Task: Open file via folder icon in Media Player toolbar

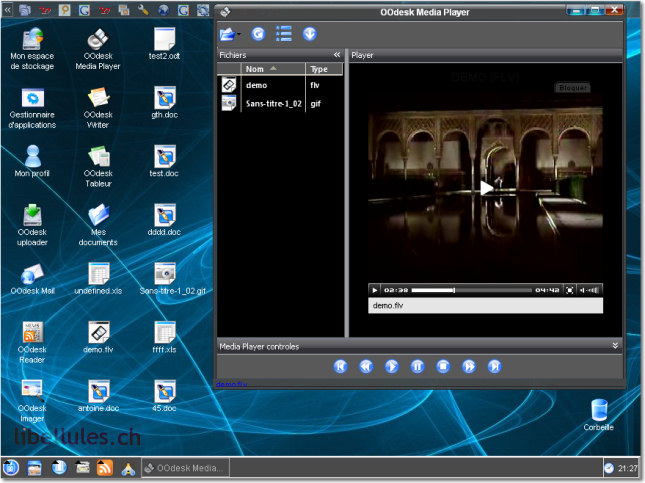Action: click(x=227, y=34)
